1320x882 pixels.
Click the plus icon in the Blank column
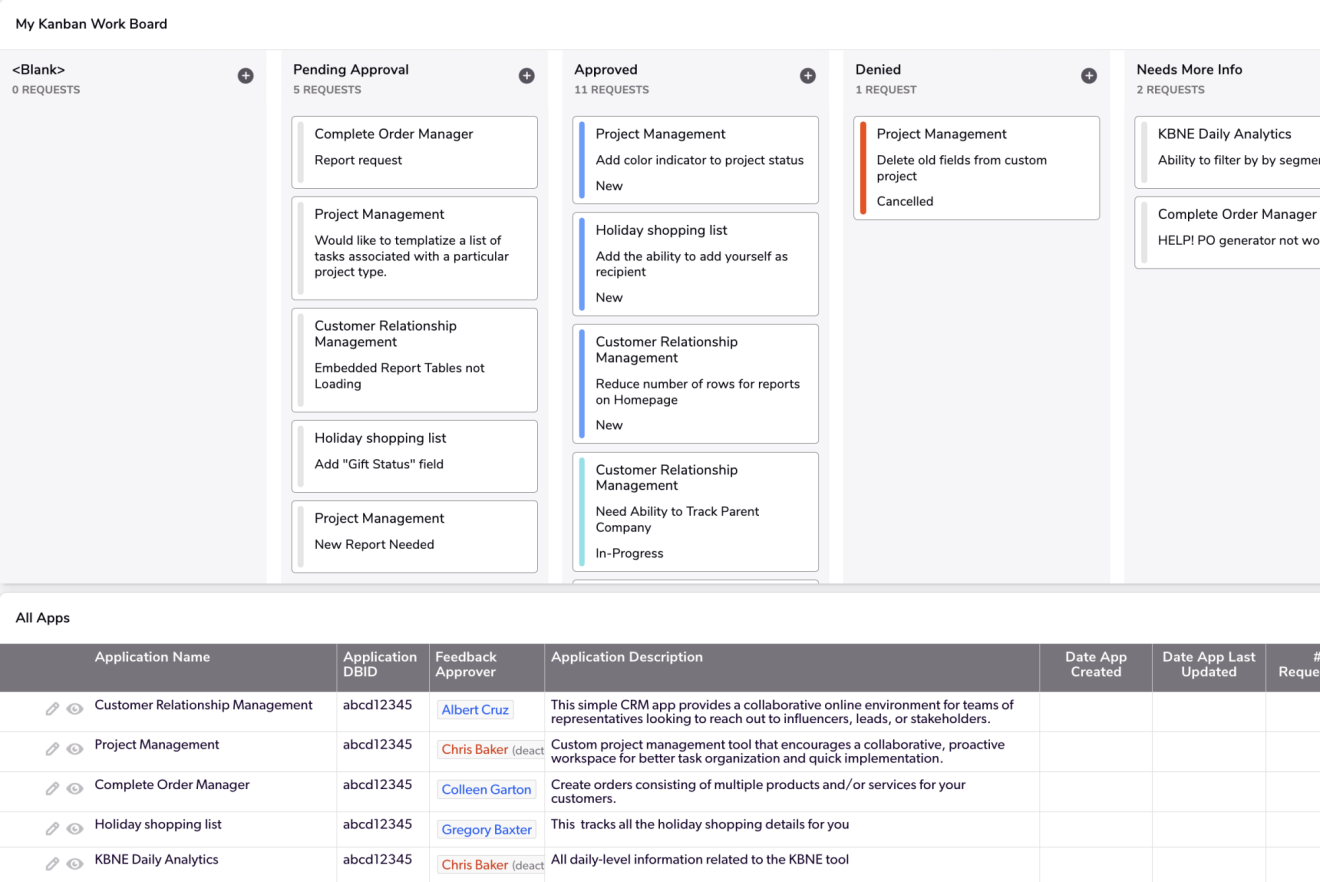pyautogui.click(x=245, y=76)
